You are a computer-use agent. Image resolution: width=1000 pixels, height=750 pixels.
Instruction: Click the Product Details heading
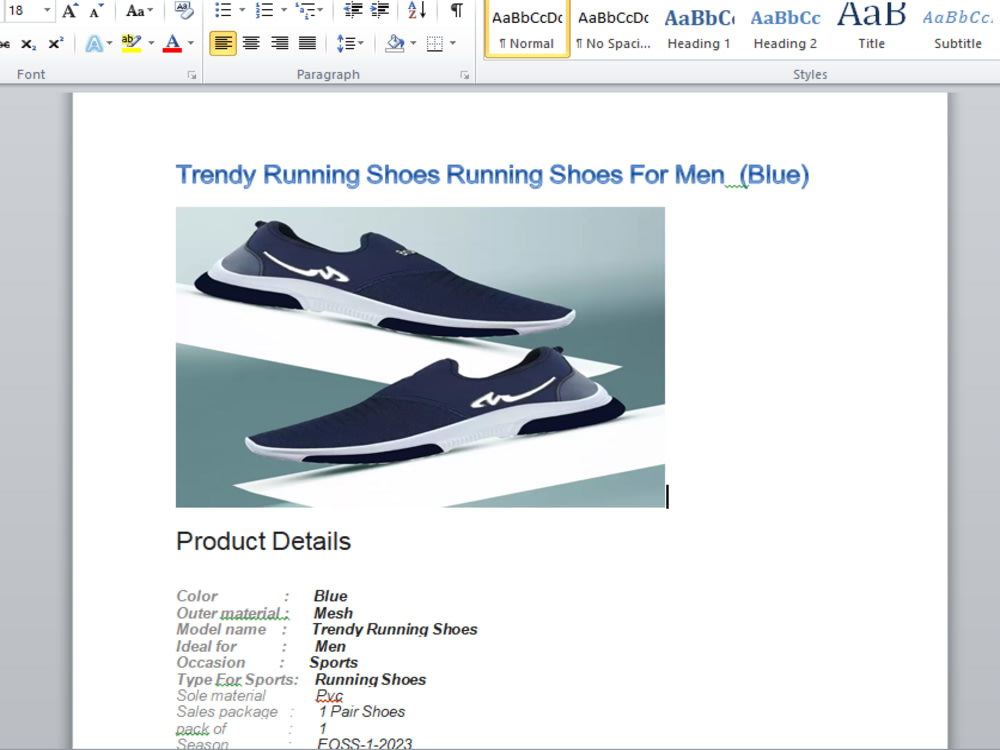point(263,541)
